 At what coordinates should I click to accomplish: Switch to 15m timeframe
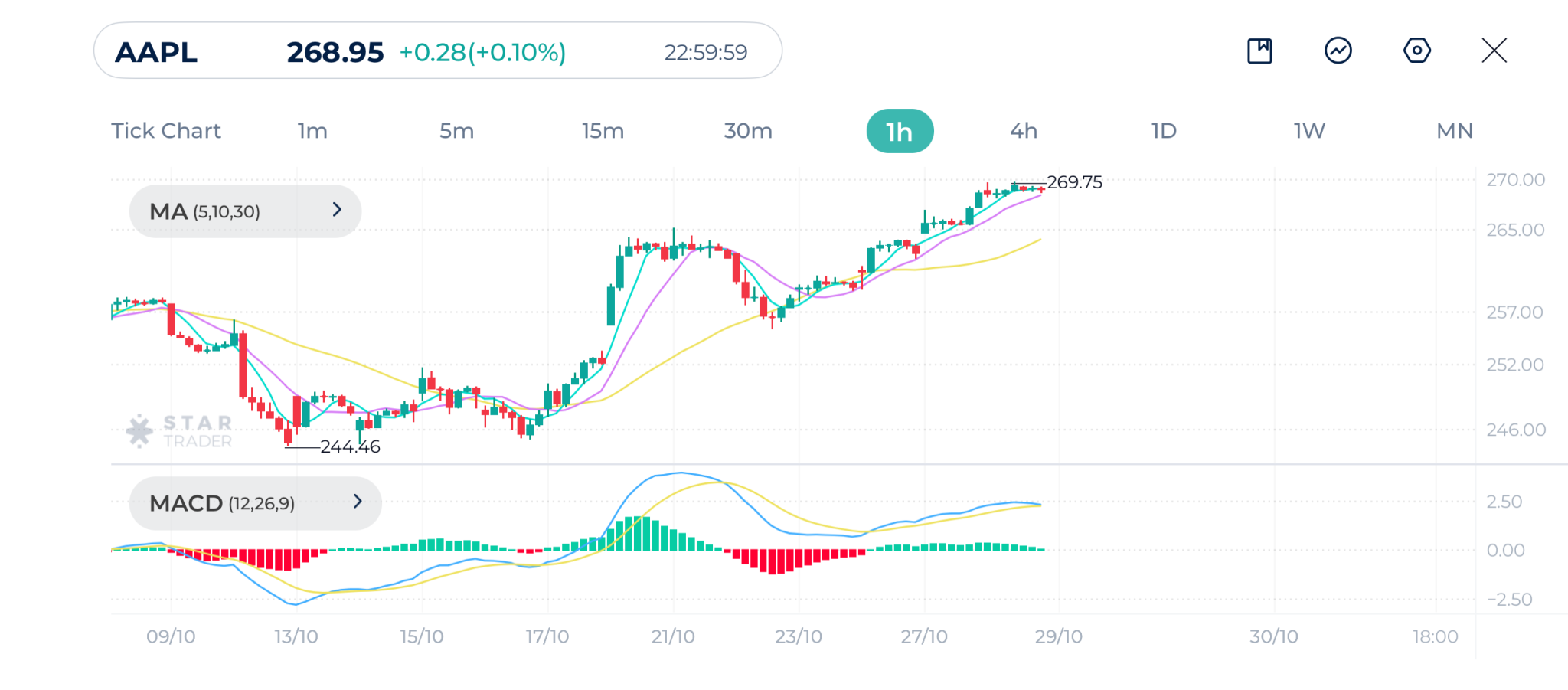pyautogui.click(x=603, y=131)
